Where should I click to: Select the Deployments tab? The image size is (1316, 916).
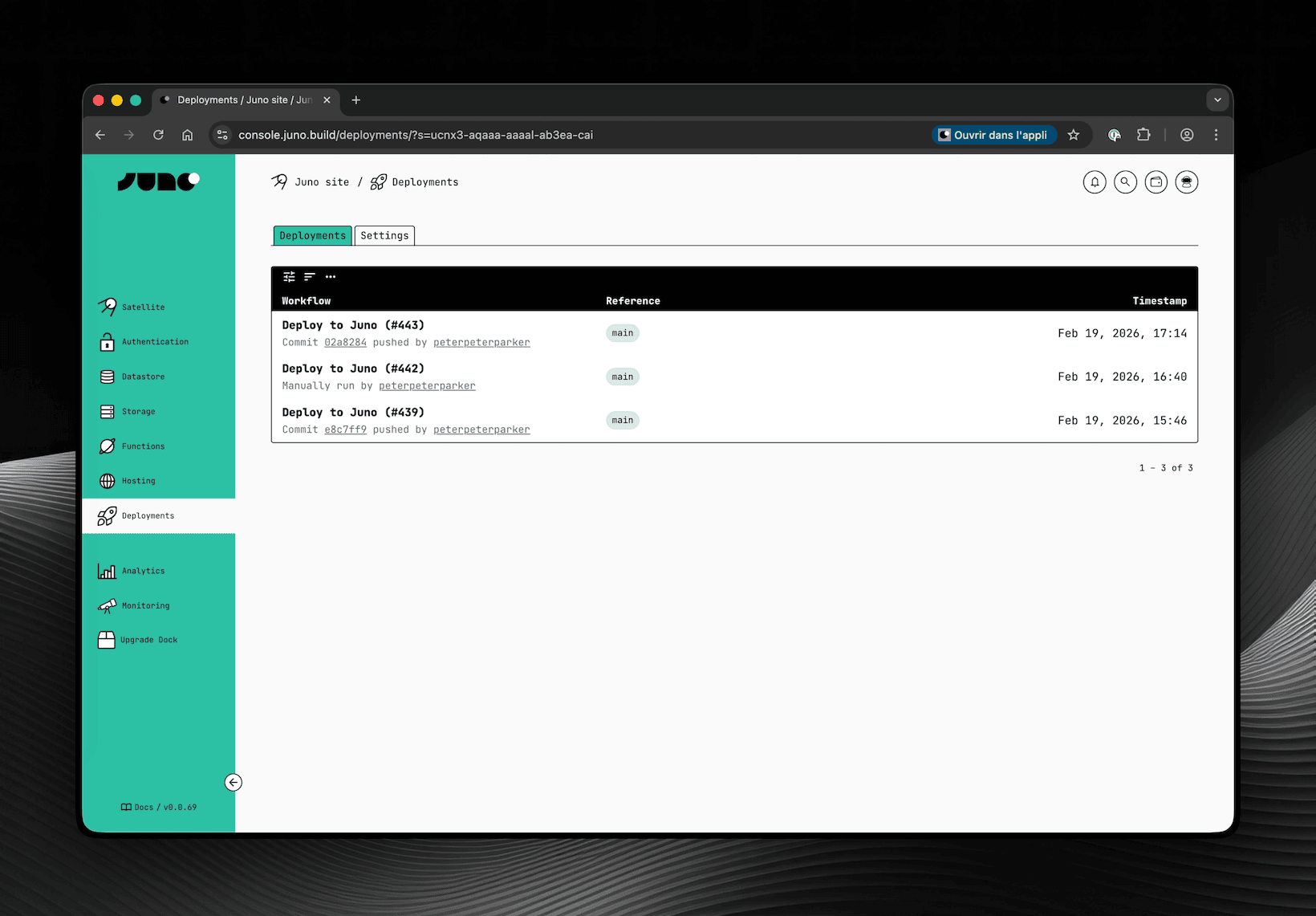(x=311, y=235)
